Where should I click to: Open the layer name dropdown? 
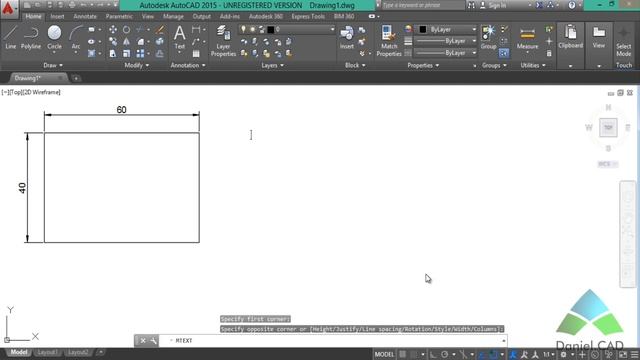332,29
